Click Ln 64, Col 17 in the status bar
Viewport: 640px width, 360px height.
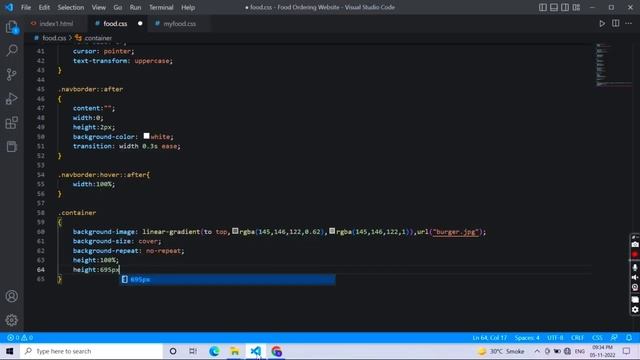pyautogui.click(x=489, y=338)
